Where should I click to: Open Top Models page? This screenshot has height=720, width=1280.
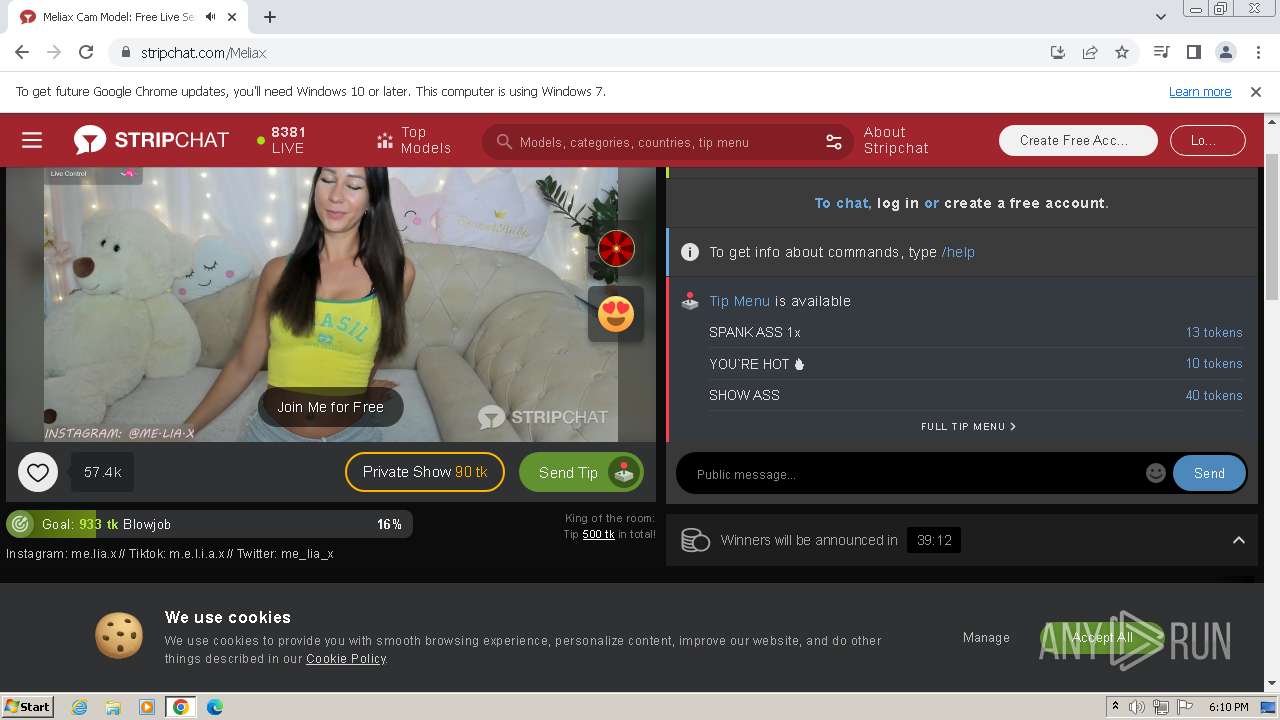[414, 140]
